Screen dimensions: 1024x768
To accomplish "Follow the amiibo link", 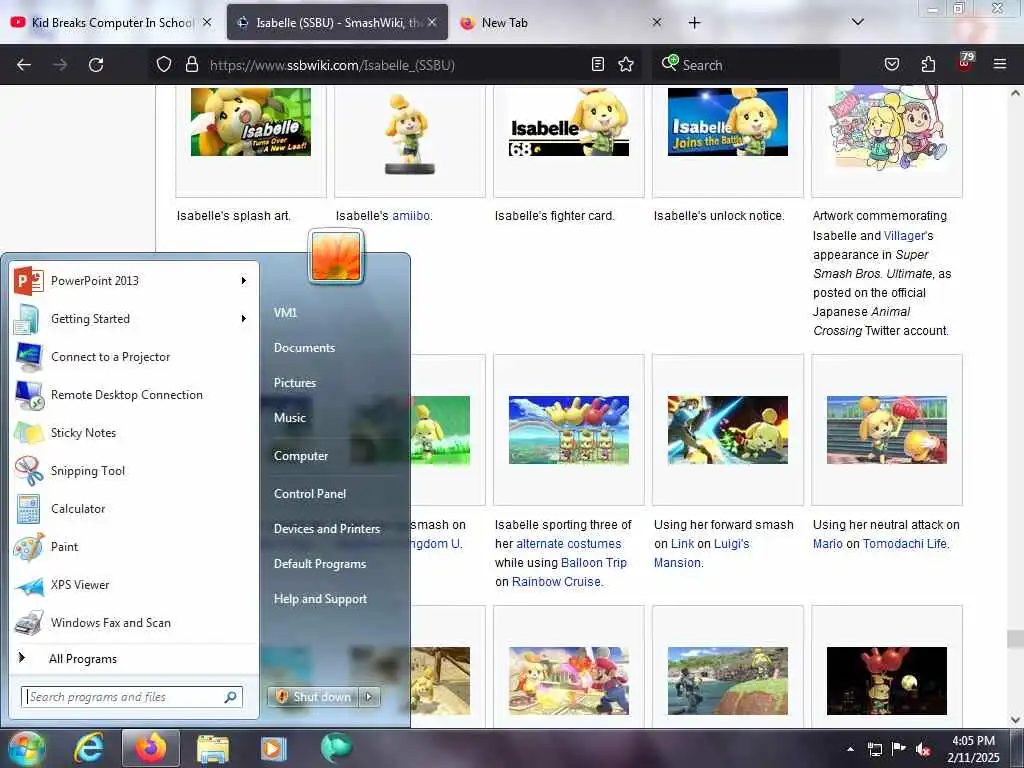I will point(411,216).
